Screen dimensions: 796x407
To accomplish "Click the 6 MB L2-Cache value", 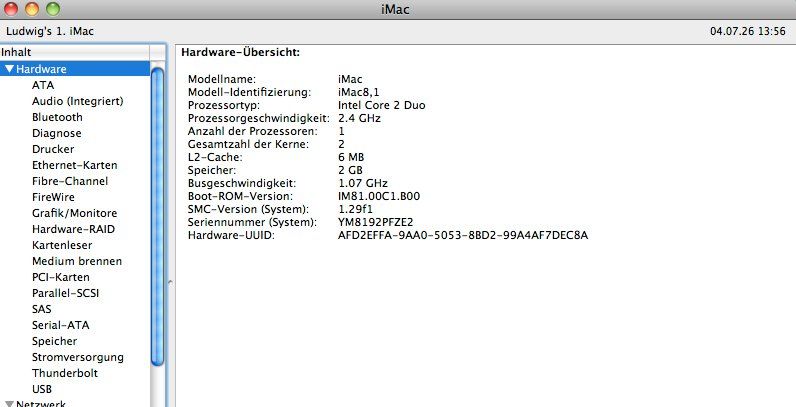I will click(x=351, y=157).
